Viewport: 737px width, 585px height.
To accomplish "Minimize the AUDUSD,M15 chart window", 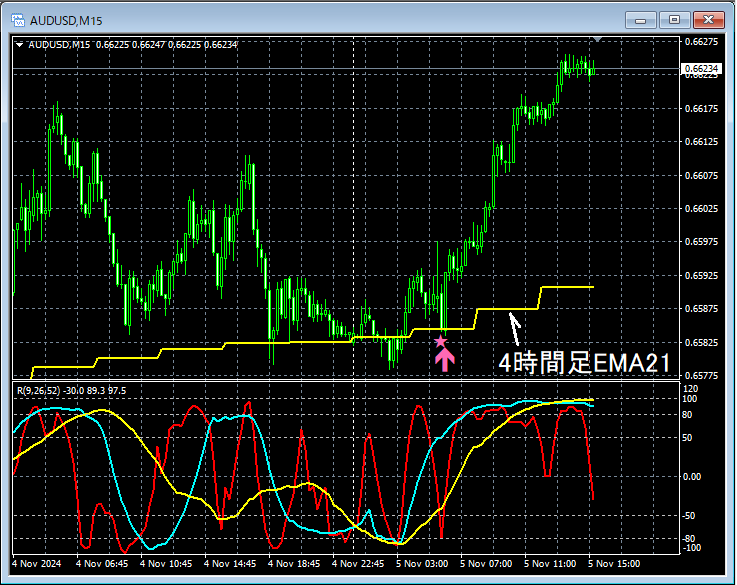I will point(640,20).
